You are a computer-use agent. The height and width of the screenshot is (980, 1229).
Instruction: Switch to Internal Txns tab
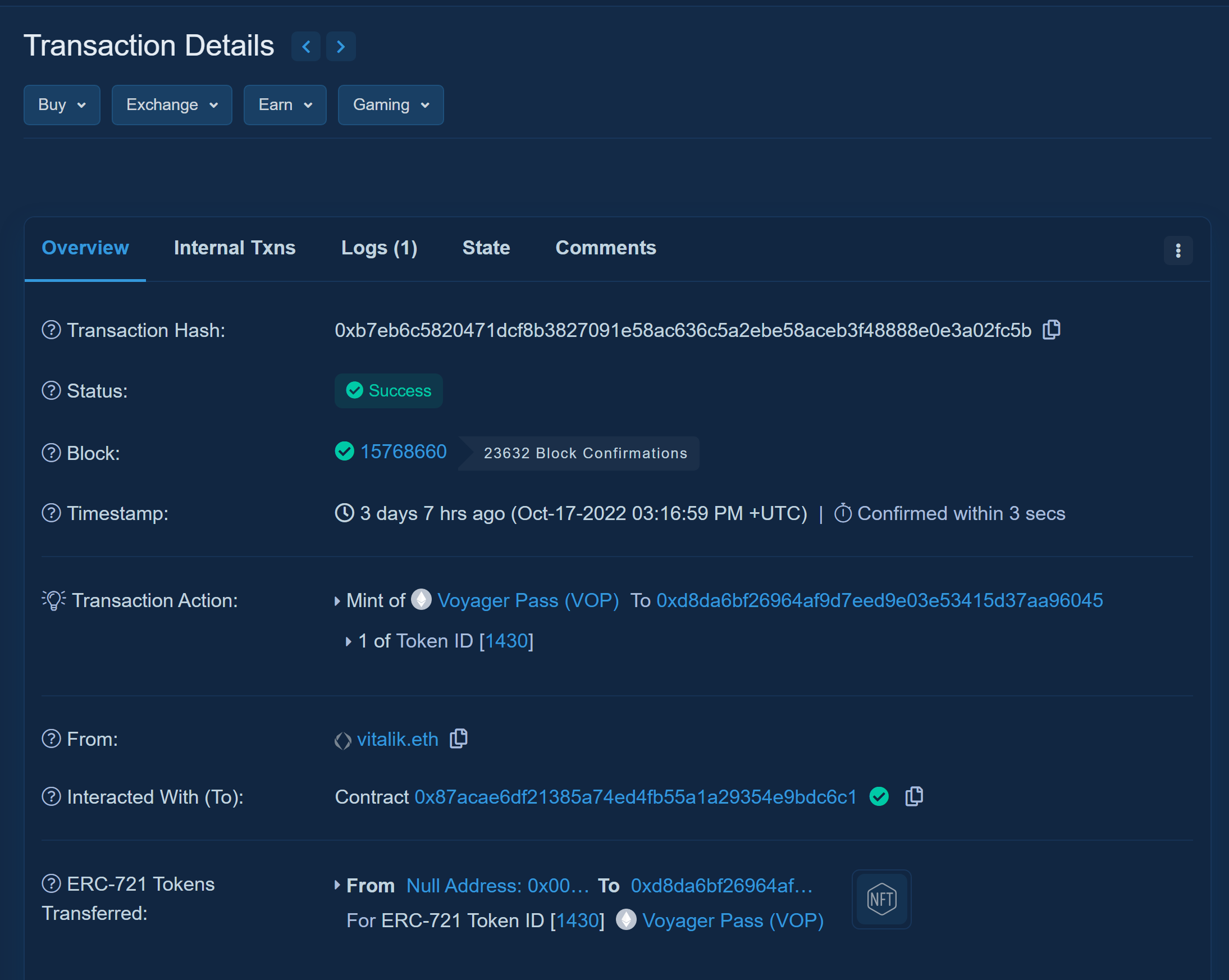(x=234, y=248)
